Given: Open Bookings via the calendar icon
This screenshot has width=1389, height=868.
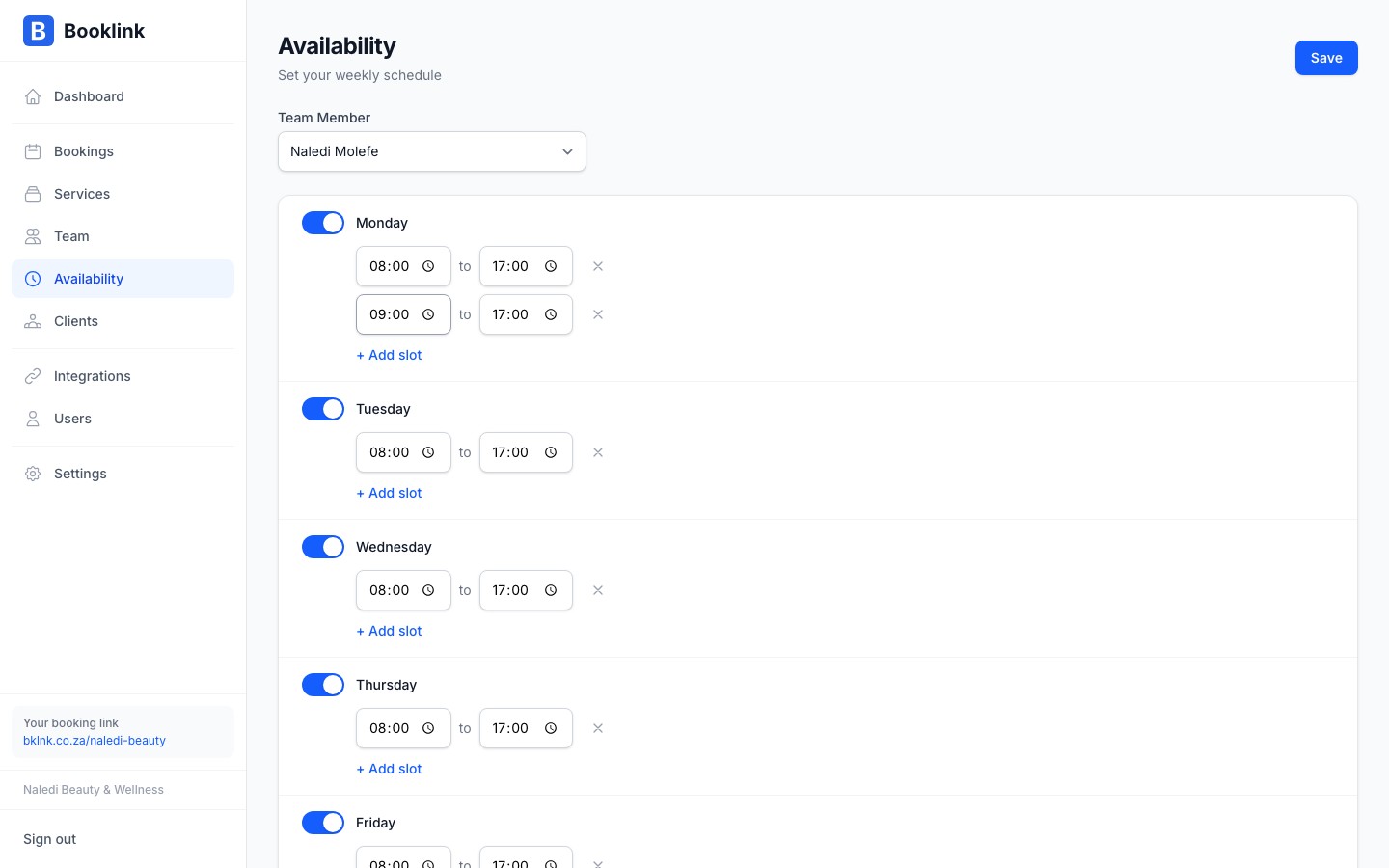Looking at the screenshot, I should 33,151.
